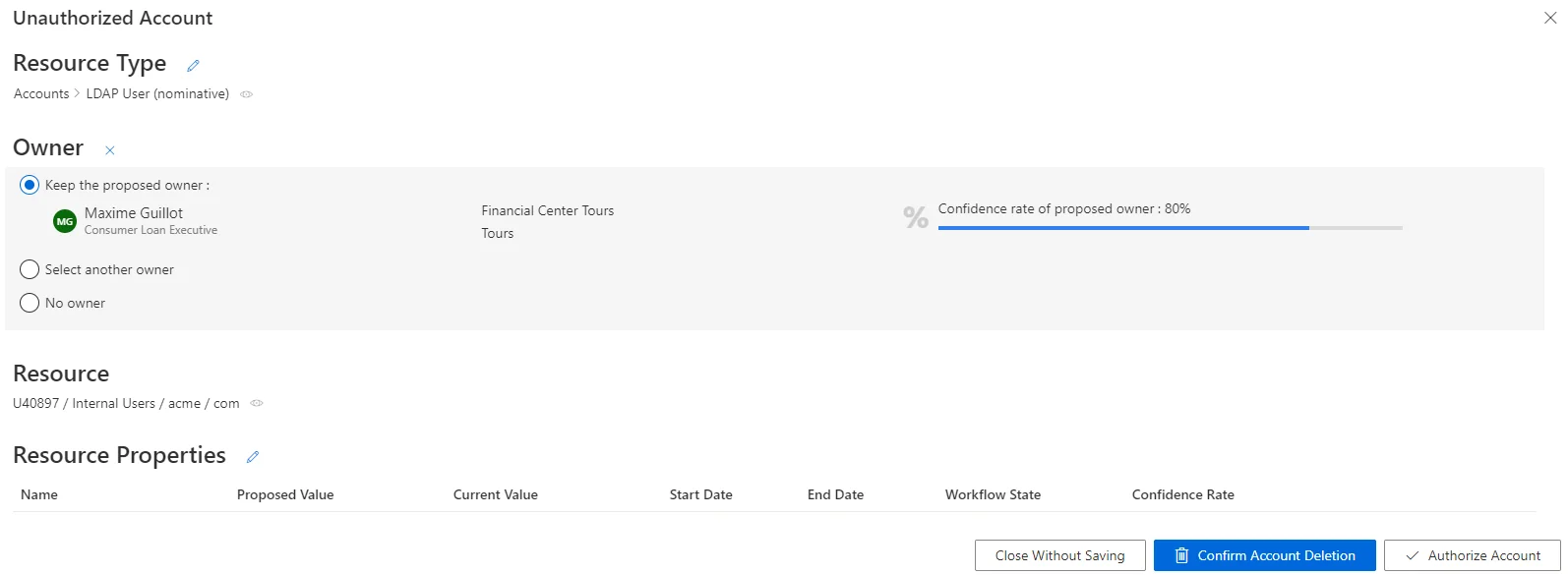Screen dimensions: 1568x575
Task: Click the Accounts breadcrumb chevron
Action: click(x=78, y=93)
